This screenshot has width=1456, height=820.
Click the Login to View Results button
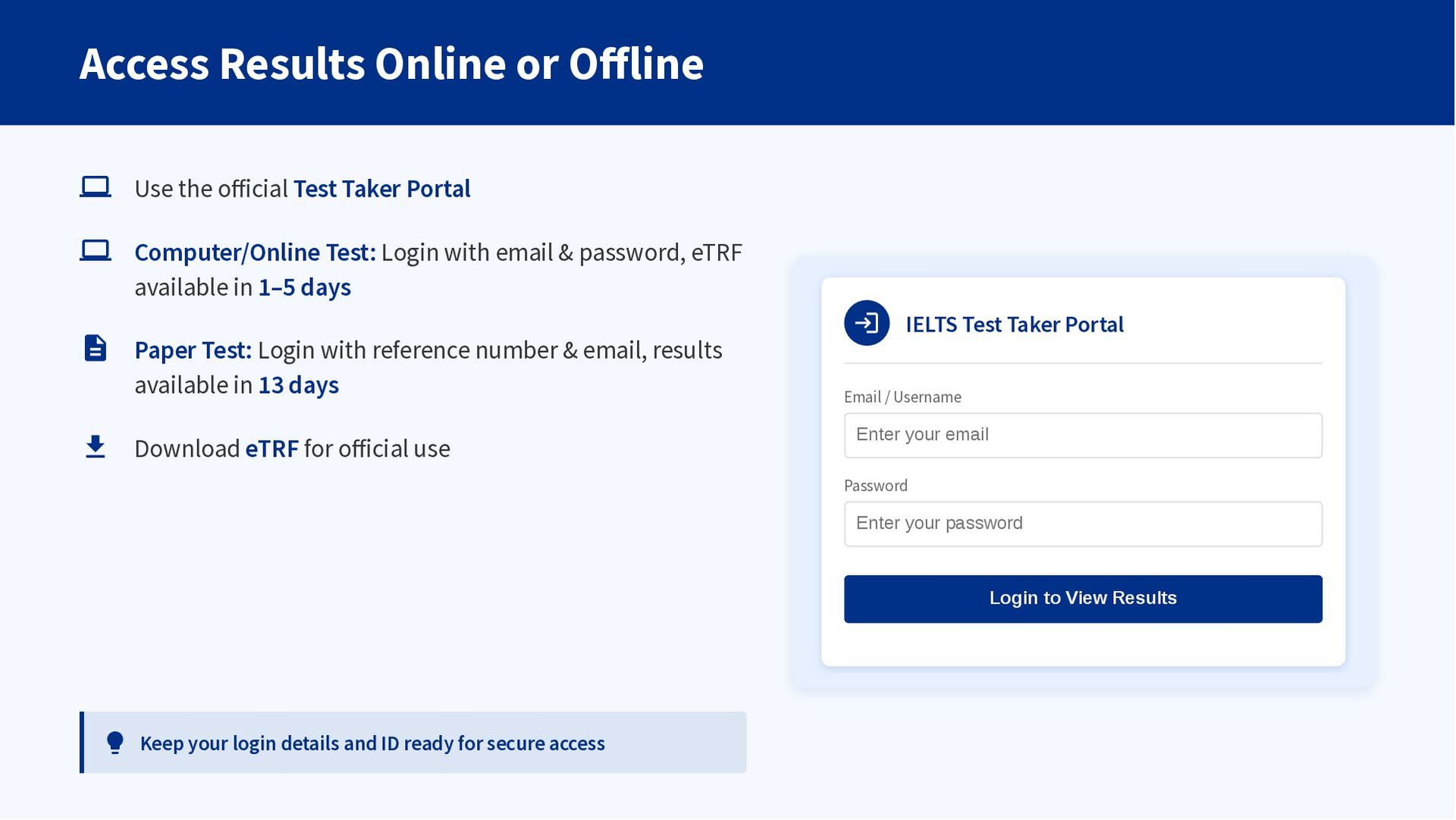(x=1083, y=599)
